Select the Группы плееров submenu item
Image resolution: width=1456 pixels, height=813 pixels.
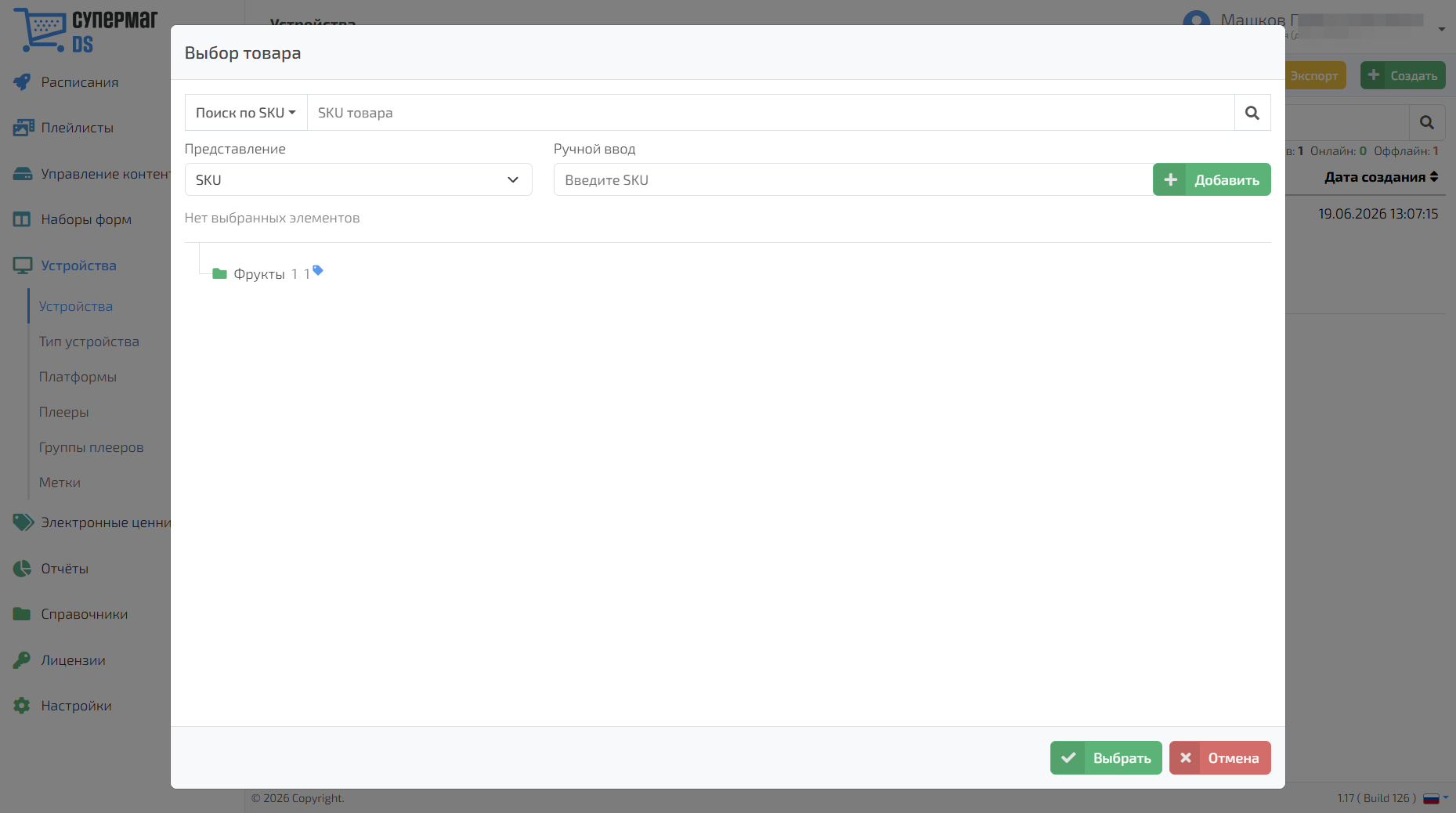click(x=92, y=447)
